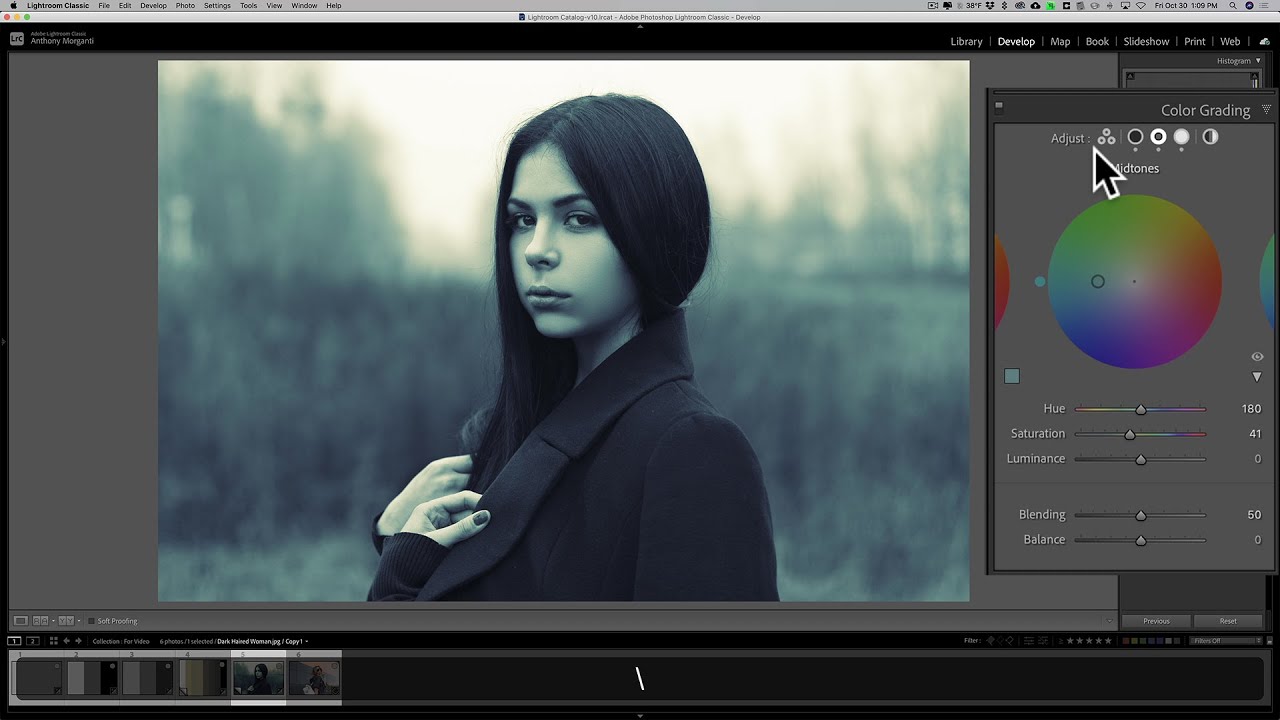
Task: Select the three-way color wheels view icon
Action: [x=1106, y=137]
